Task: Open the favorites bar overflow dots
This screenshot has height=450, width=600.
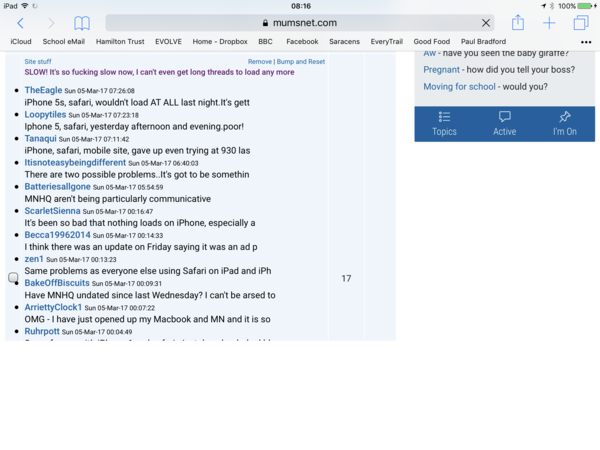Action: tap(586, 42)
